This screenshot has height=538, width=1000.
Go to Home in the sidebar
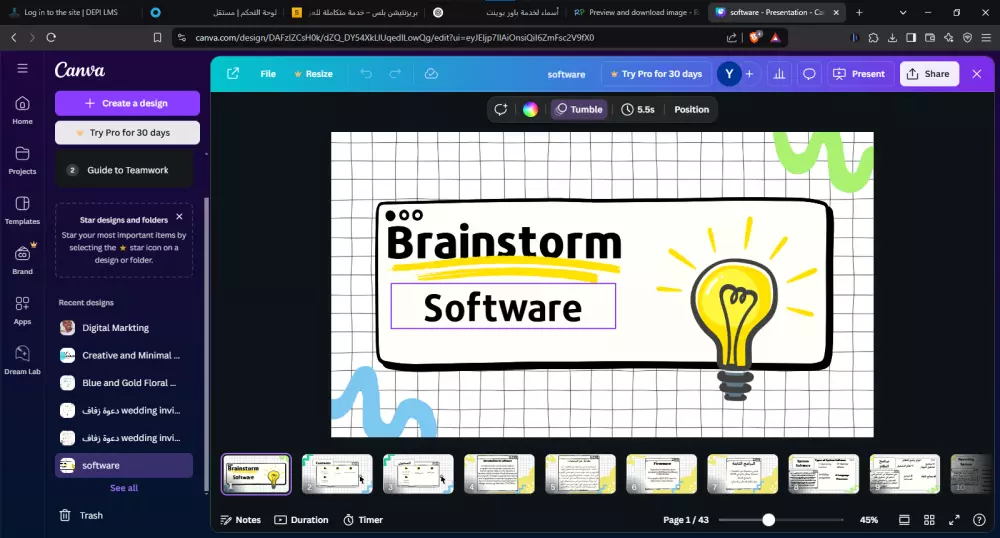pos(22,110)
